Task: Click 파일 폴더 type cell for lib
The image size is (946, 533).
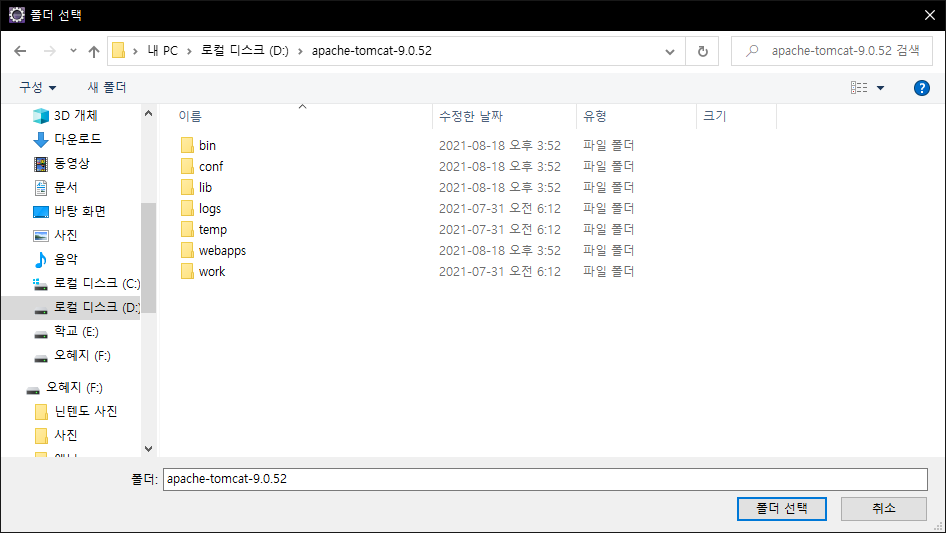Action: 608,187
